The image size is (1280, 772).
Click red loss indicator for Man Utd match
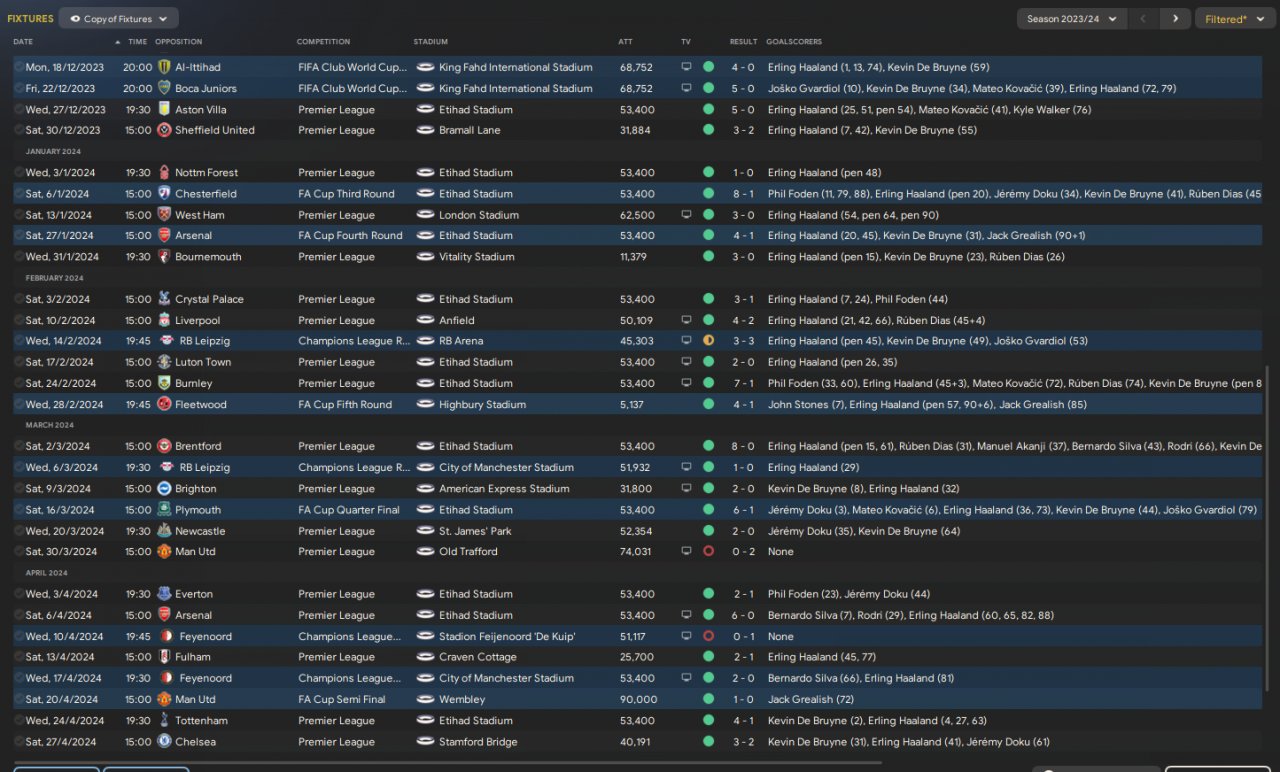click(708, 551)
